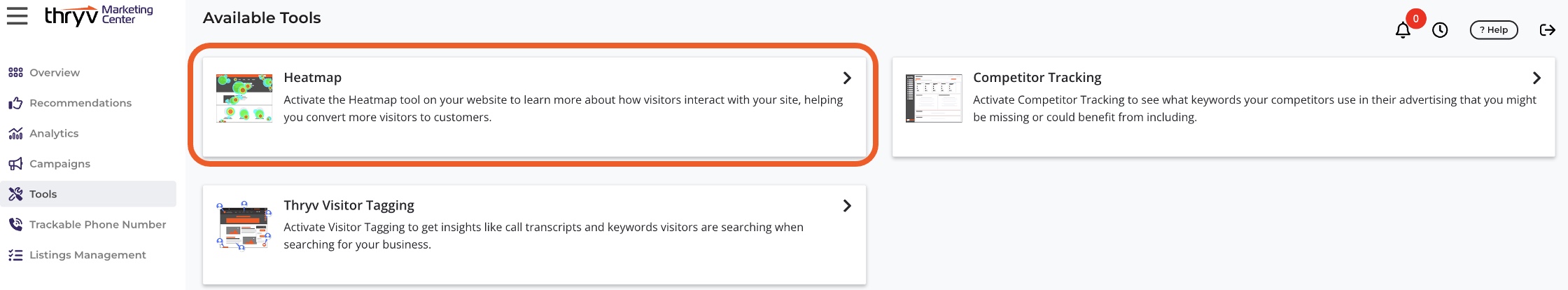Click the Recommendations thumbs-up icon
This screenshot has width=1568, height=290.
[x=15, y=103]
